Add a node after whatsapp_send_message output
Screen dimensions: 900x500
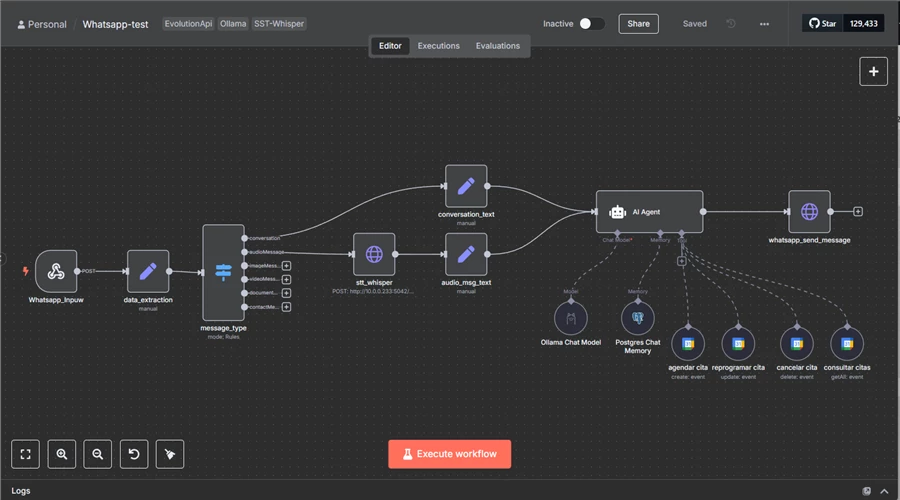pos(858,212)
